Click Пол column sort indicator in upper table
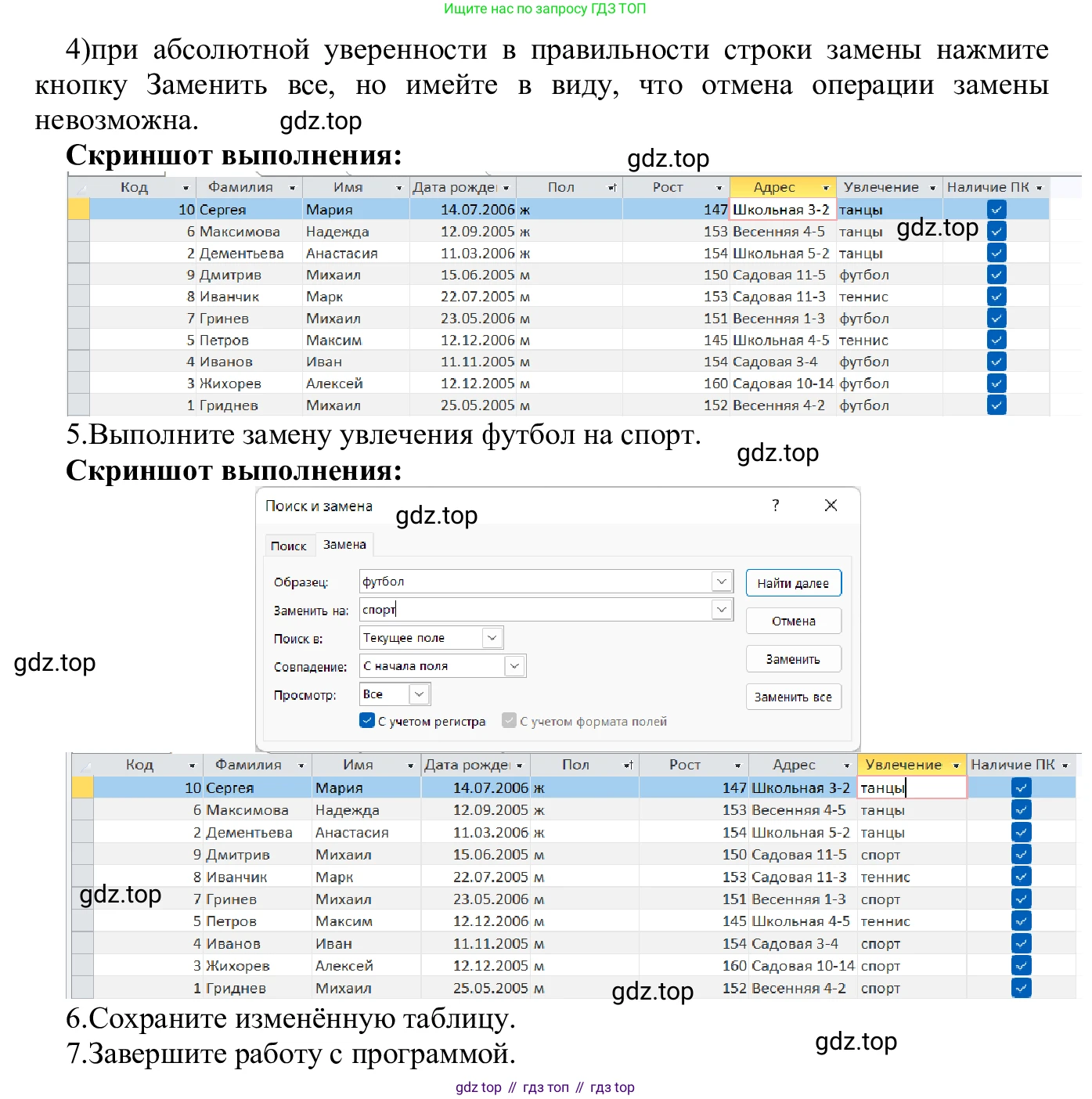1092x1099 pixels. point(612,188)
